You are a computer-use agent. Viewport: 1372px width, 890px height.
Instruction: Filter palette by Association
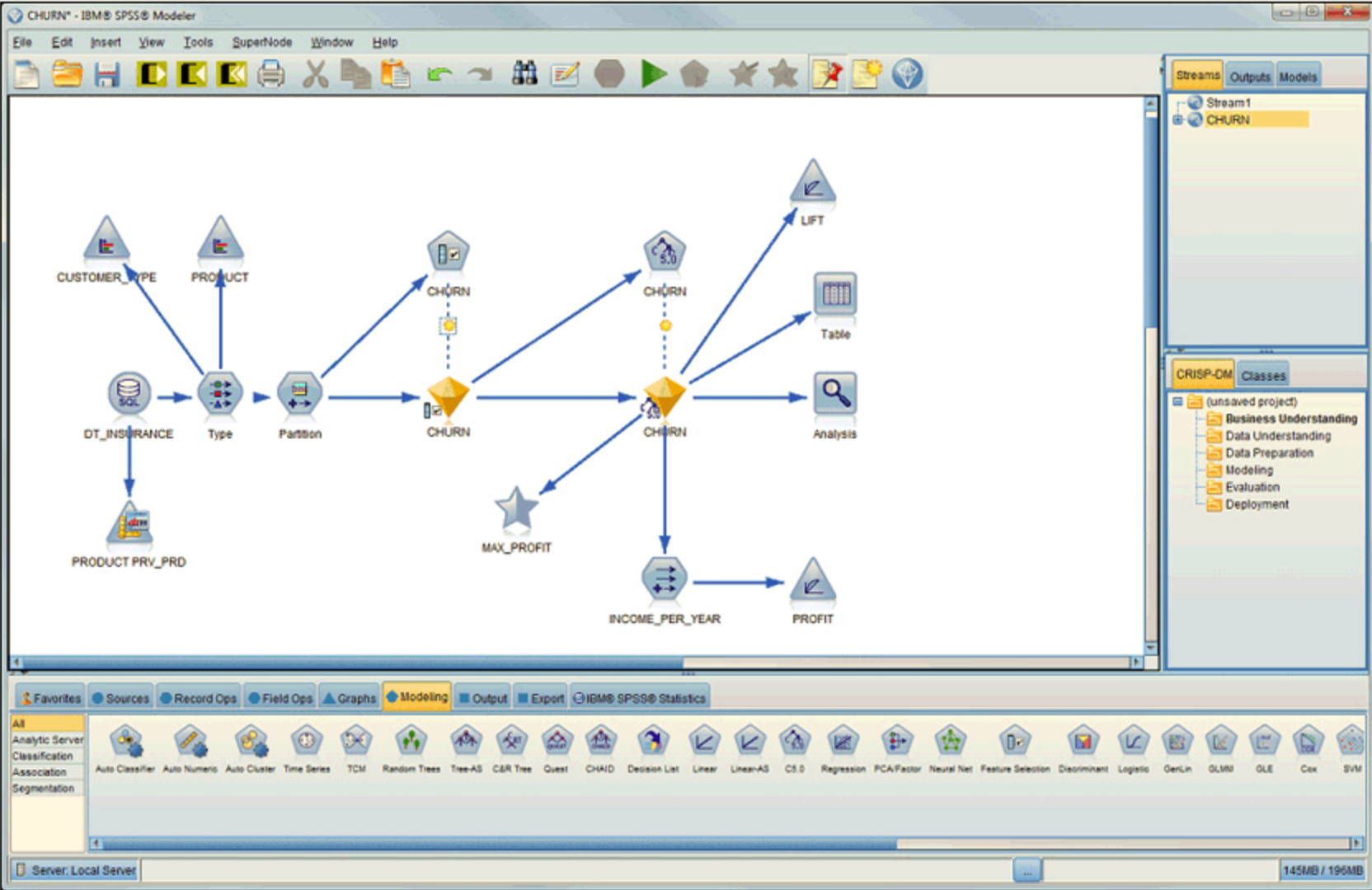pos(47,772)
